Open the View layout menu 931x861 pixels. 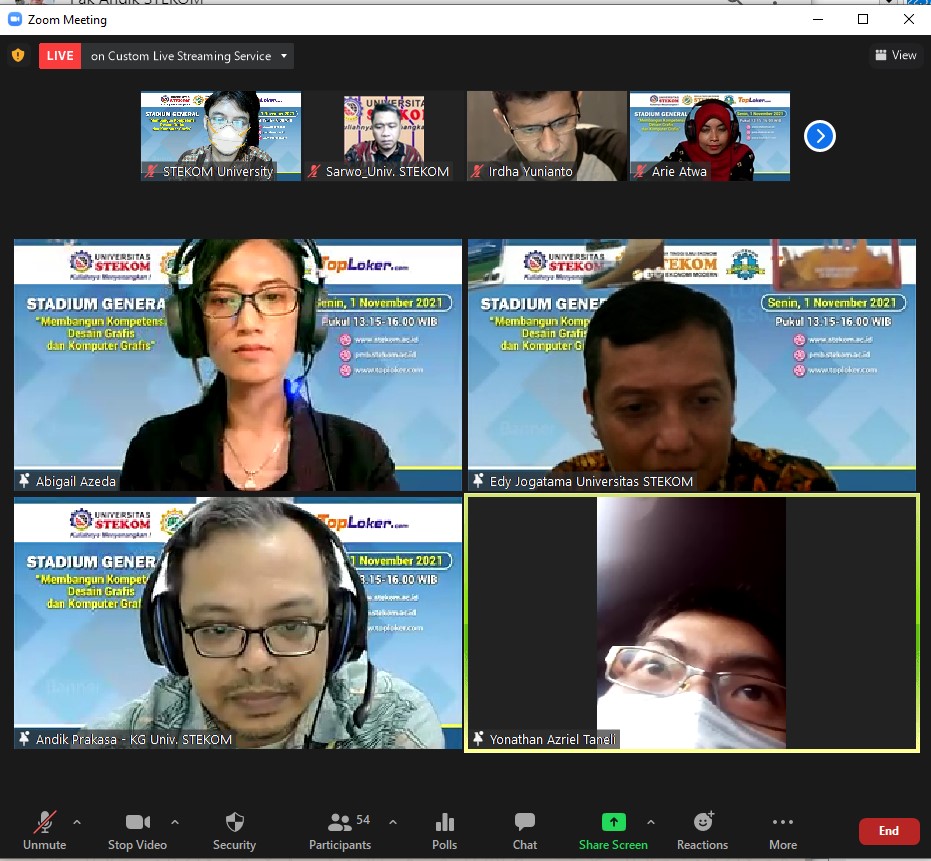coord(896,55)
